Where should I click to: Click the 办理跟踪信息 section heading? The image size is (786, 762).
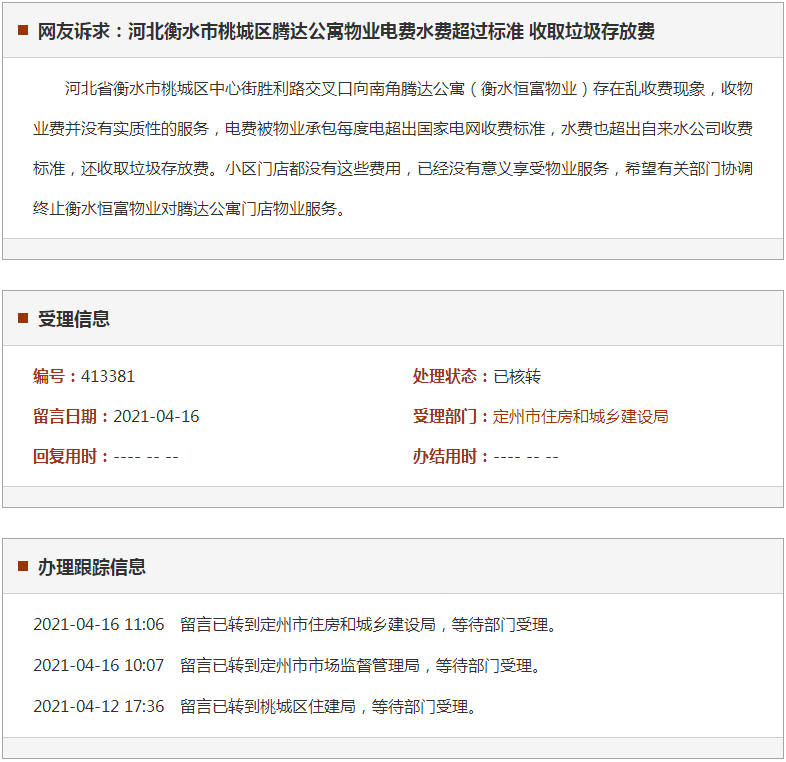[92, 567]
